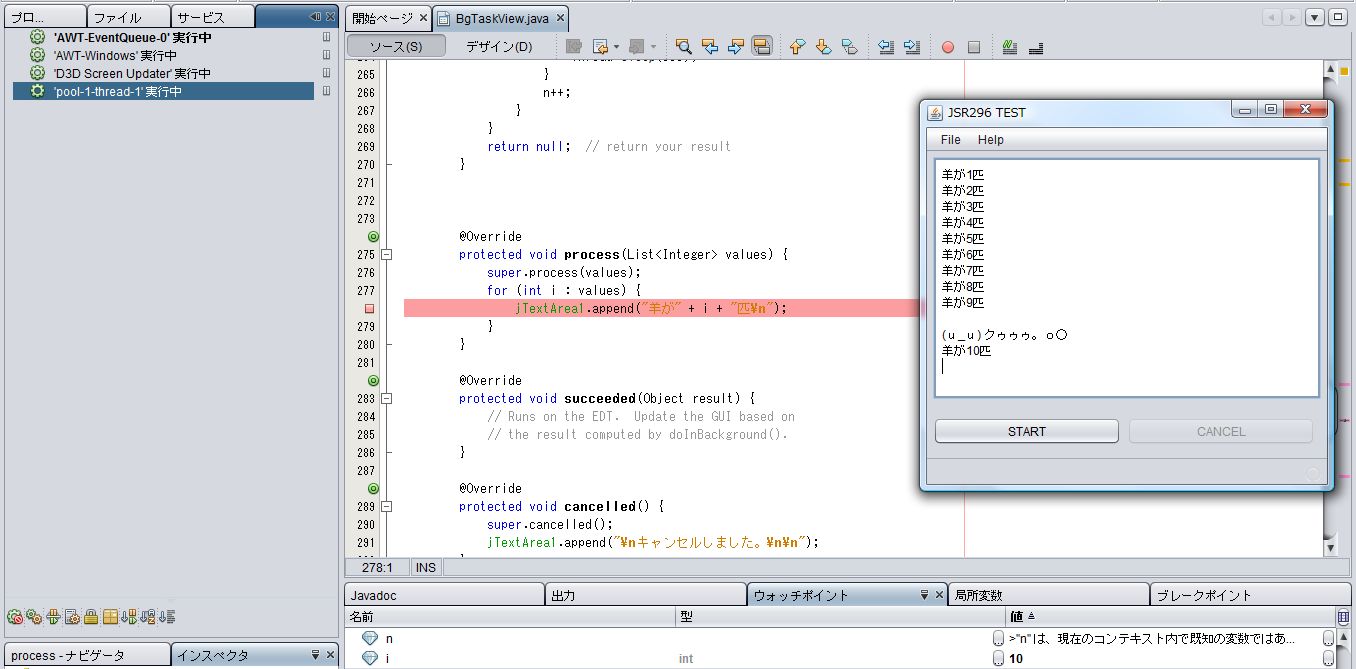Click the shift line left icon

coord(886,47)
